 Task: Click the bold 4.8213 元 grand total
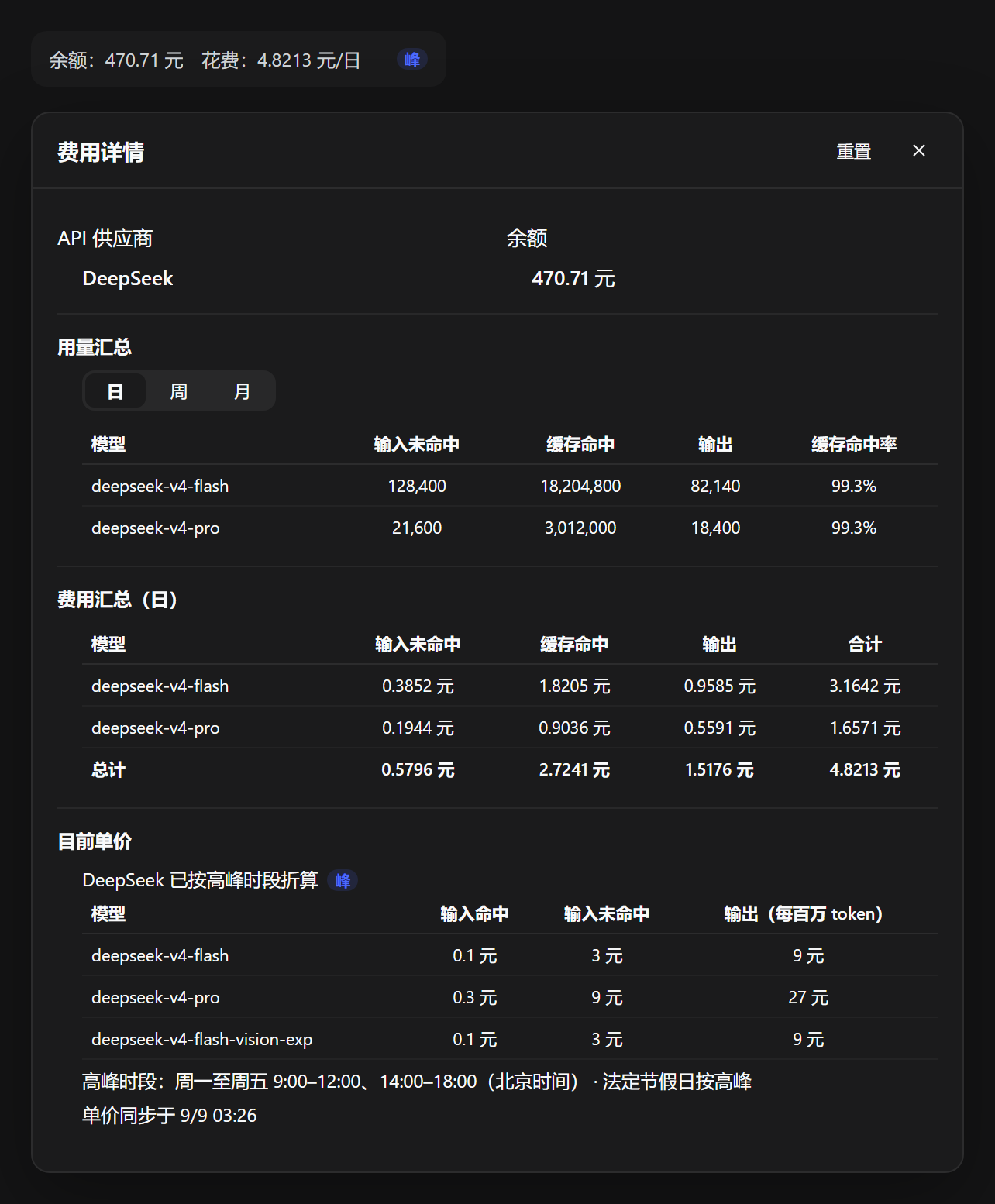click(865, 770)
